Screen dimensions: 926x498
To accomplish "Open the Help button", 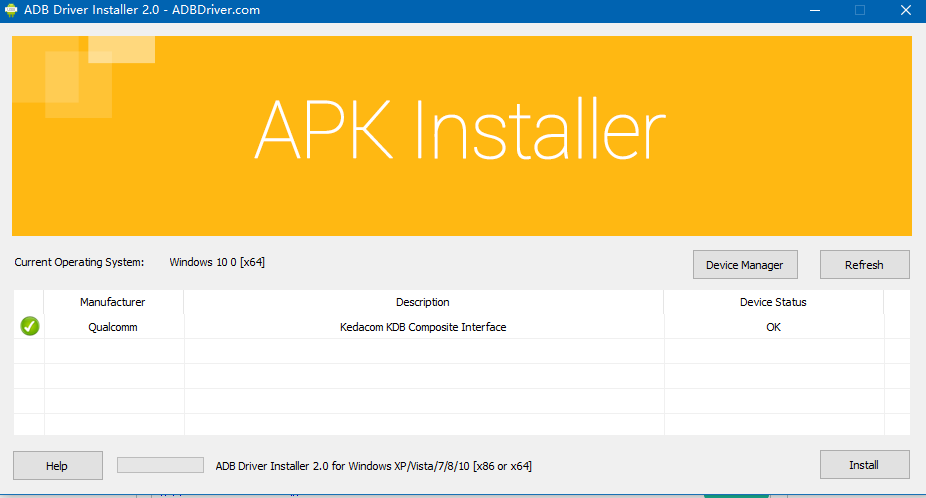I will tap(57, 465).
